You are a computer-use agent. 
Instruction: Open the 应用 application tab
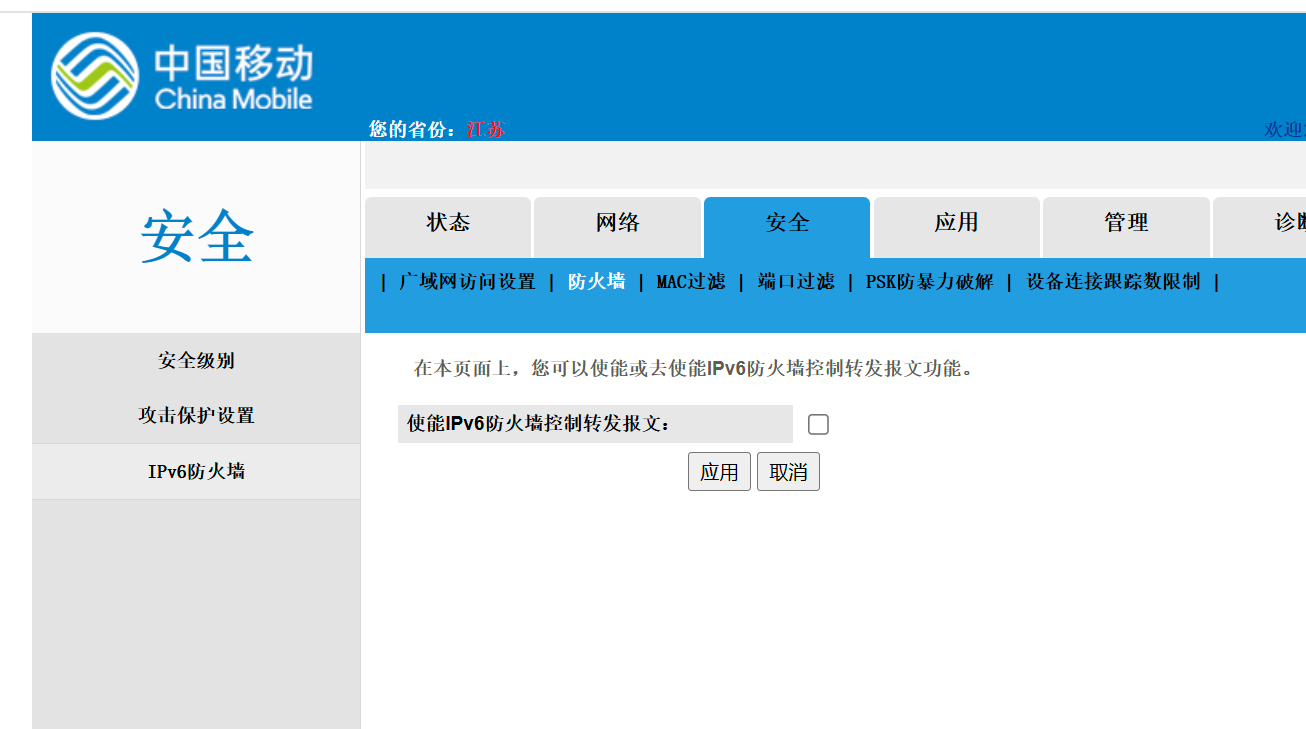[956, 223]
